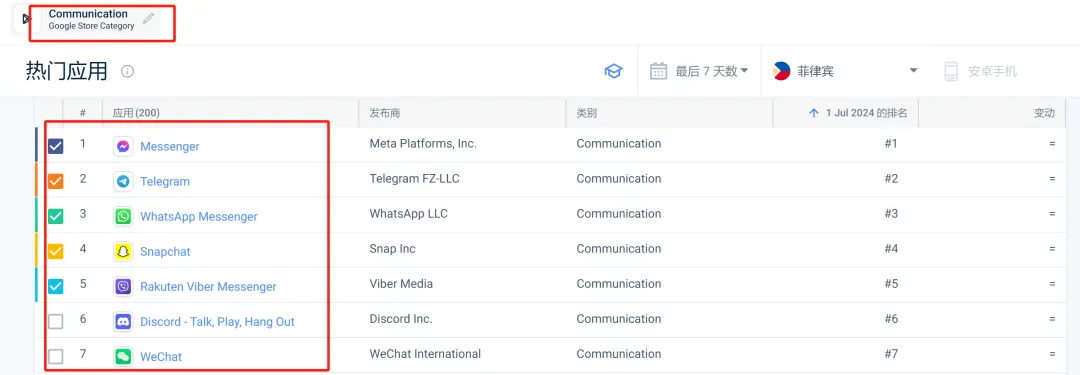Check the Discord row checkbox

[56, 322]
